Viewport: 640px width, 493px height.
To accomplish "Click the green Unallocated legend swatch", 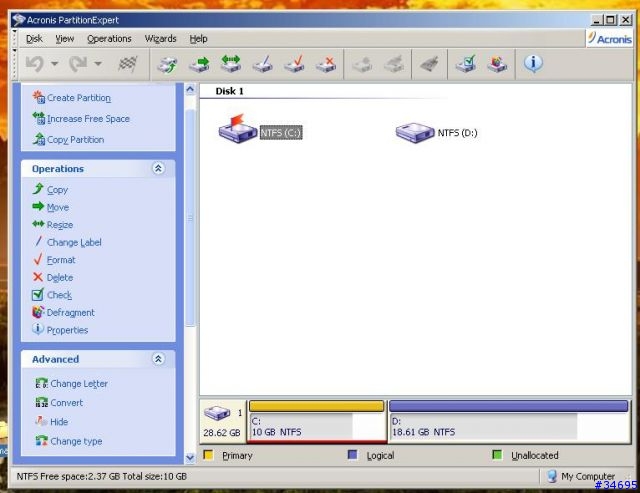I will pyautogui.click(x=497, y=455).
